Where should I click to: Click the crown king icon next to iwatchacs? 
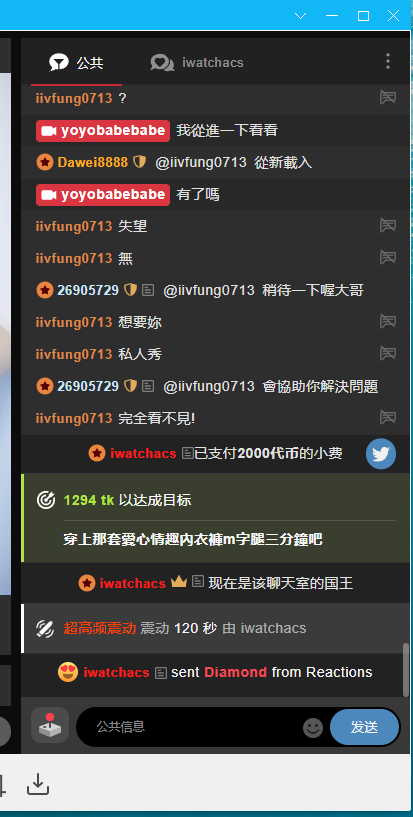point(179,582)
